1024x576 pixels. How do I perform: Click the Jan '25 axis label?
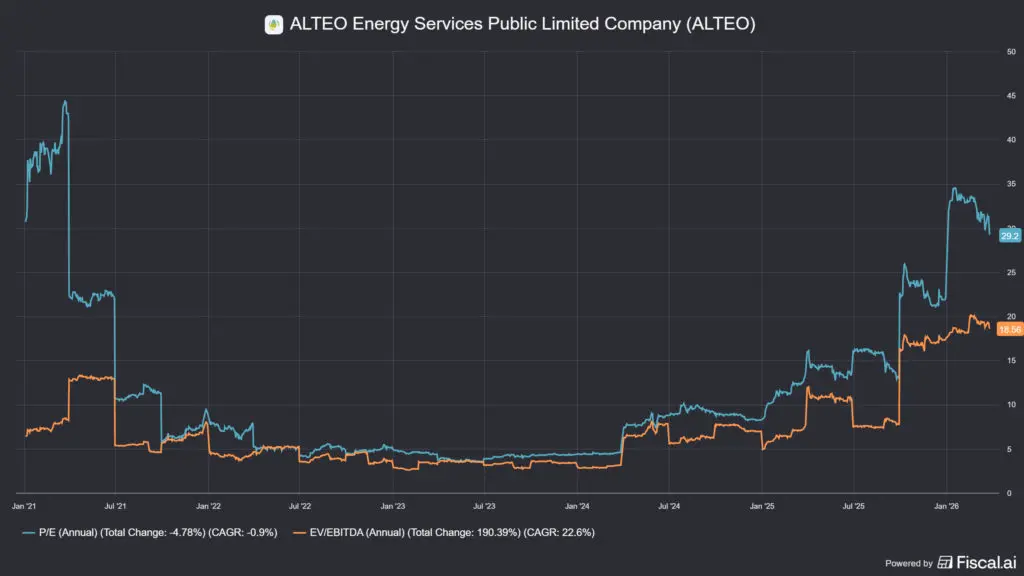click(x=761, y=506)
